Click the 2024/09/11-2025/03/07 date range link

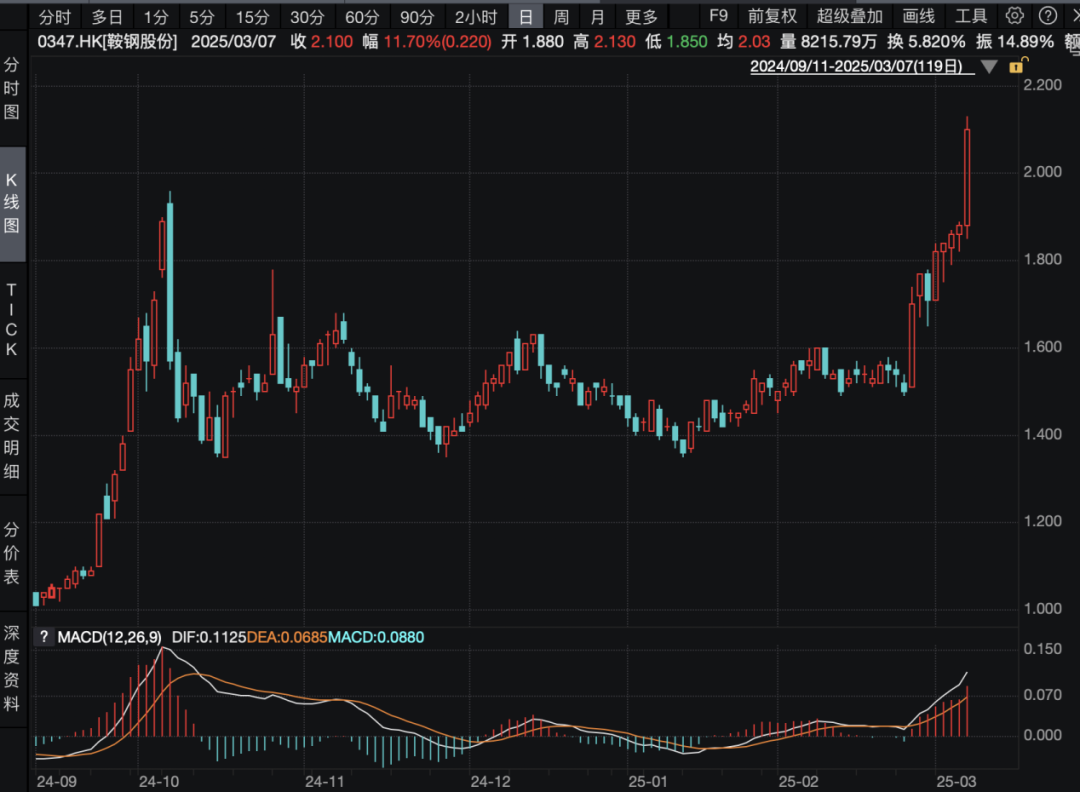tap(857, 67)
